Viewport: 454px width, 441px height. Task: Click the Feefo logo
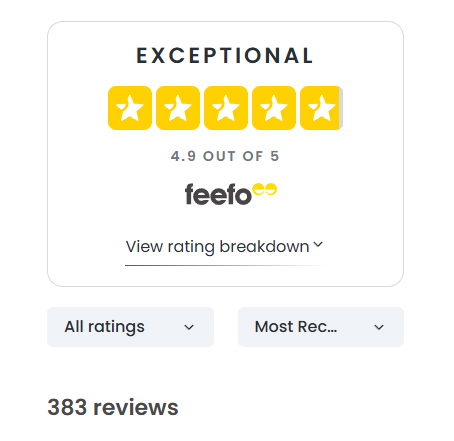point(231,194)
